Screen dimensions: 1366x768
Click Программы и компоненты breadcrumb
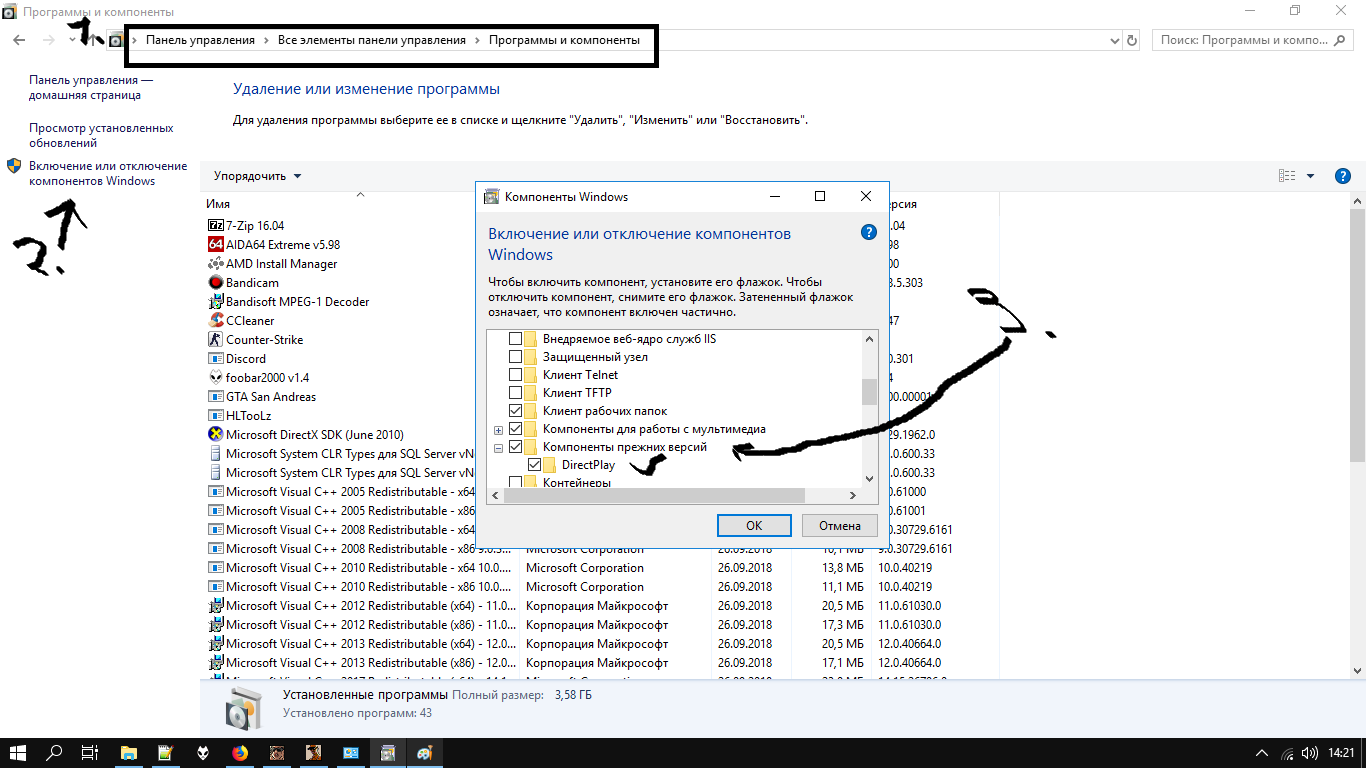click(564, 40)
